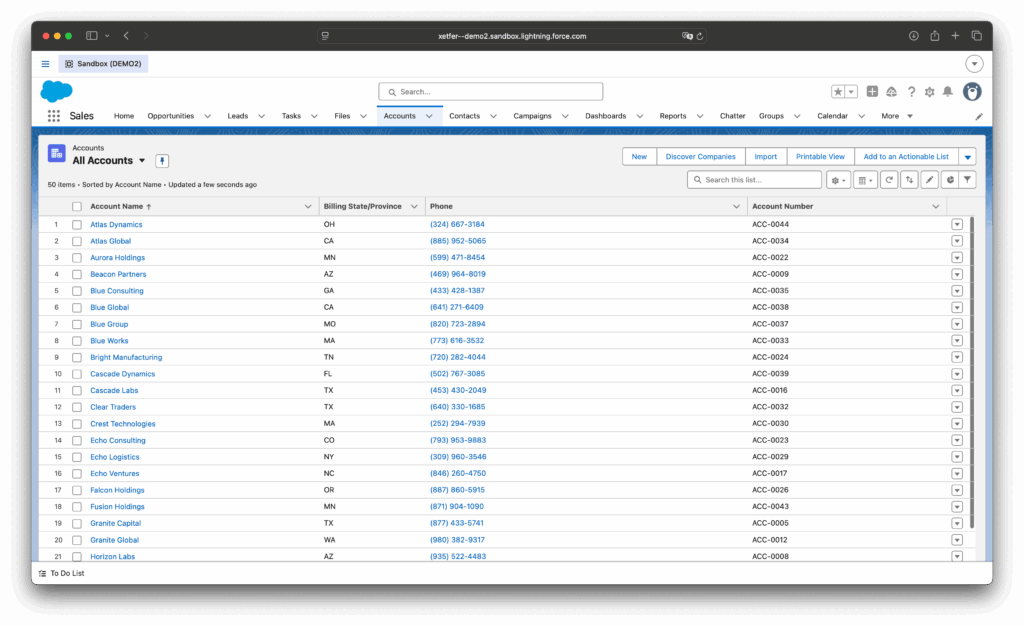The image size is (1024, 626).
Task: Click the Accounts object icon
Action: tap(57, 153)
